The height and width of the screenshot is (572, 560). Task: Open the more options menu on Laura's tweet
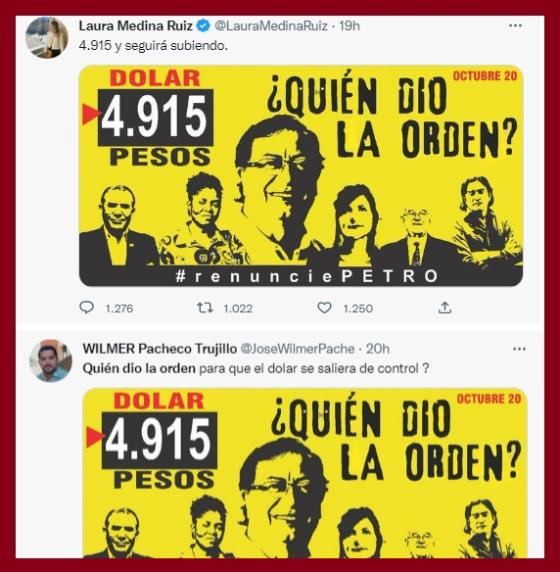click(x=515, y=26)
